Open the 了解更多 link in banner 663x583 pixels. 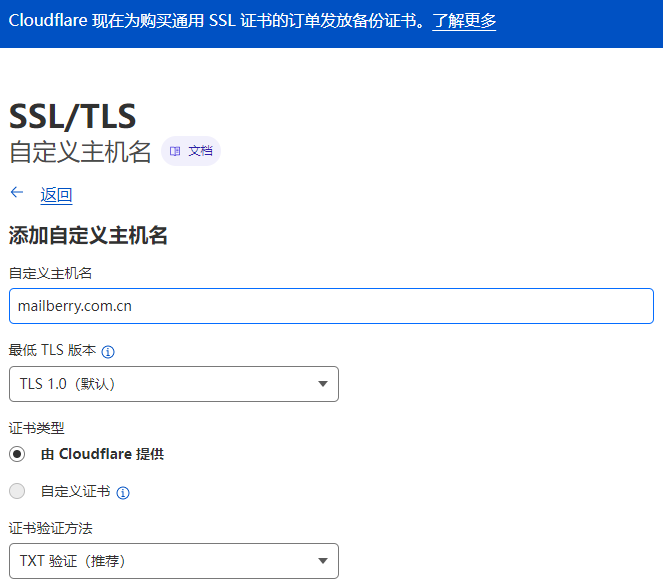464,21
